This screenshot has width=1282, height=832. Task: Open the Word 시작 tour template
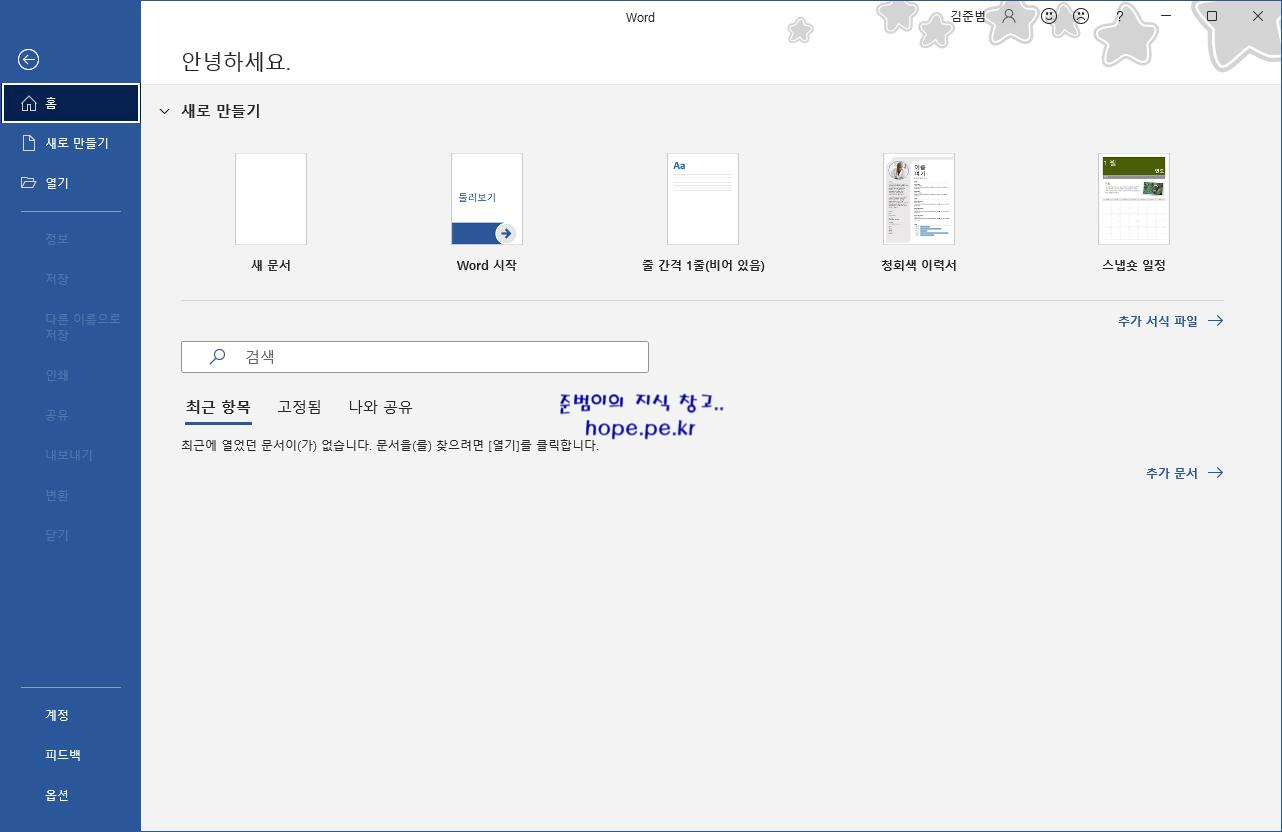[x=487, y=199]
